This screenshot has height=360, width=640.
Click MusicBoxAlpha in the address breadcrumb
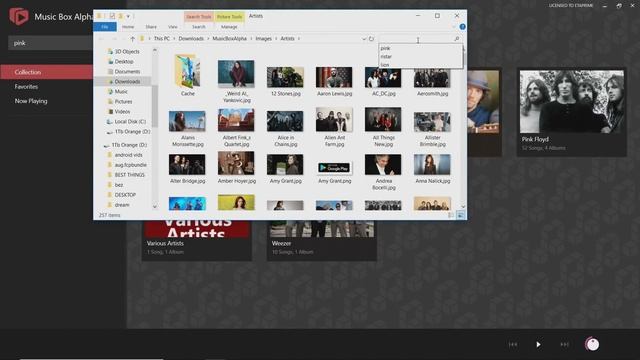[229, 38]
